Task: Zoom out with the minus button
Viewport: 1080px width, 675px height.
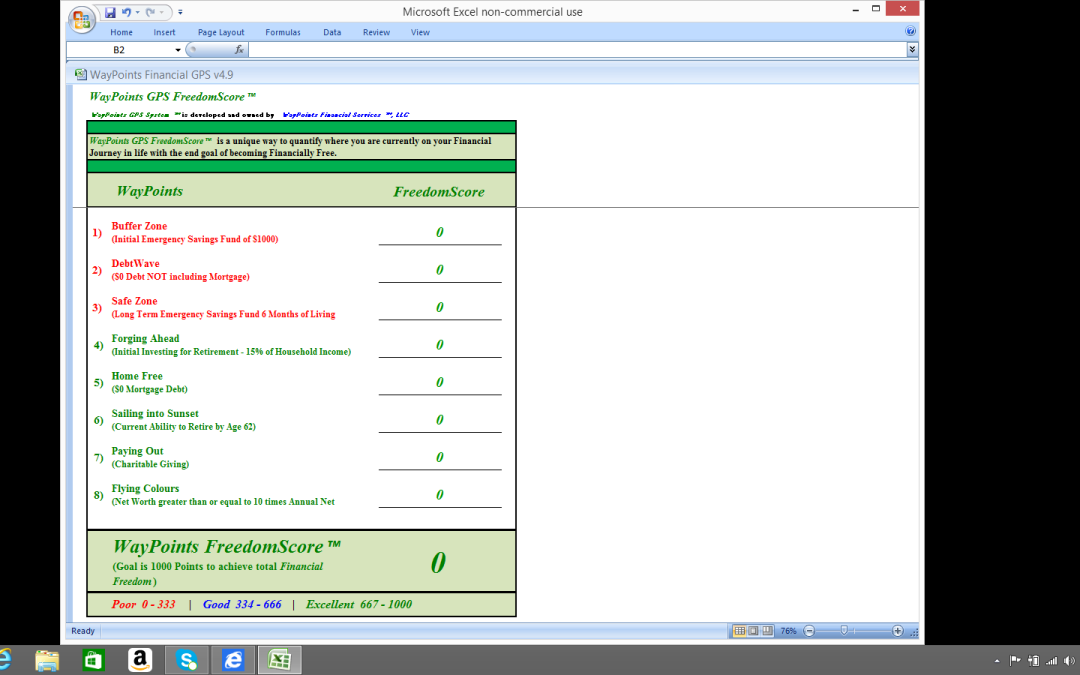Action: (809, 631)
